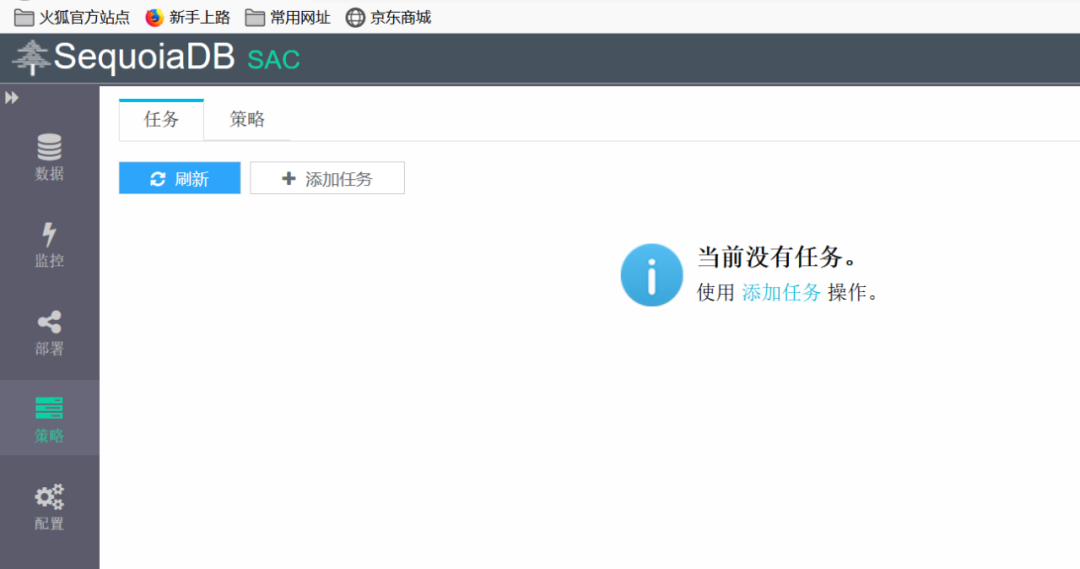Open the 京东商城 bookmark
Image resolution: width=1080 pixels, height=569 pixels.
[388, 17]
